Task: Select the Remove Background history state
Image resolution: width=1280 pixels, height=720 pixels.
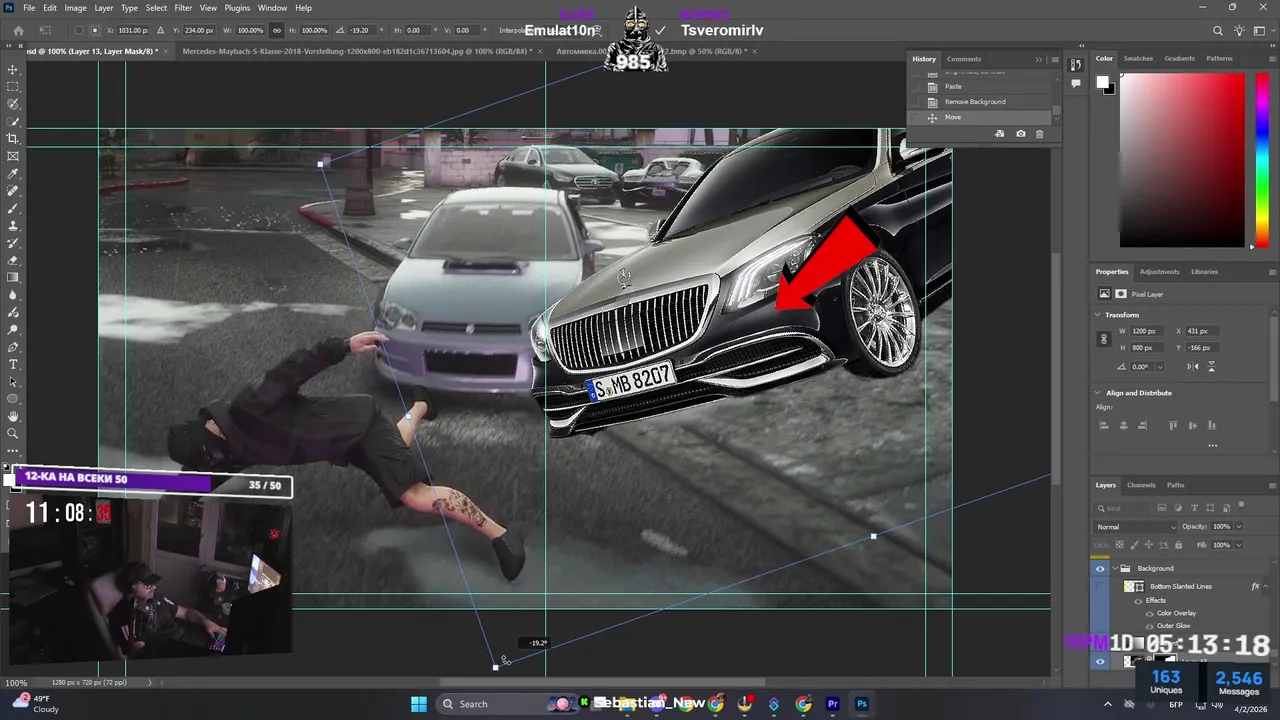Action: tap(974, 102)
